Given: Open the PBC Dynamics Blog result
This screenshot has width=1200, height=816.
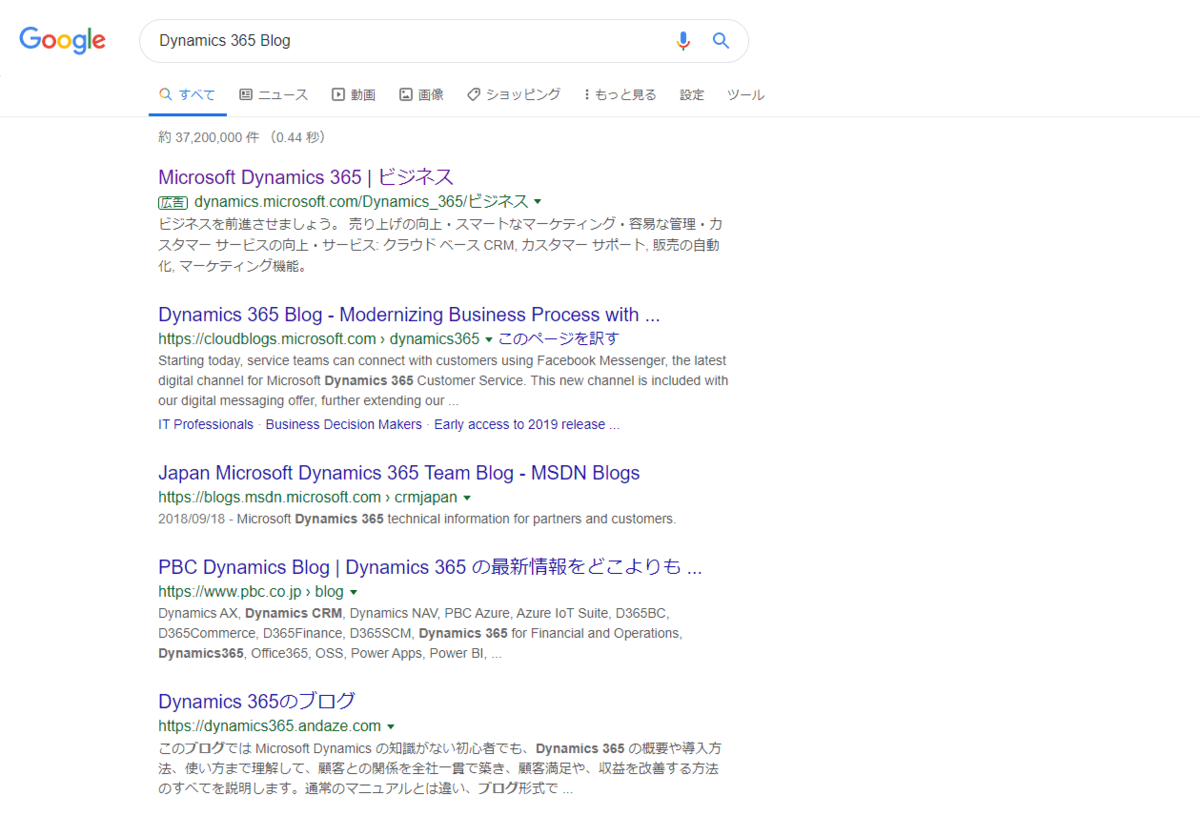Looking at the screenshot, I should (430, 567).
